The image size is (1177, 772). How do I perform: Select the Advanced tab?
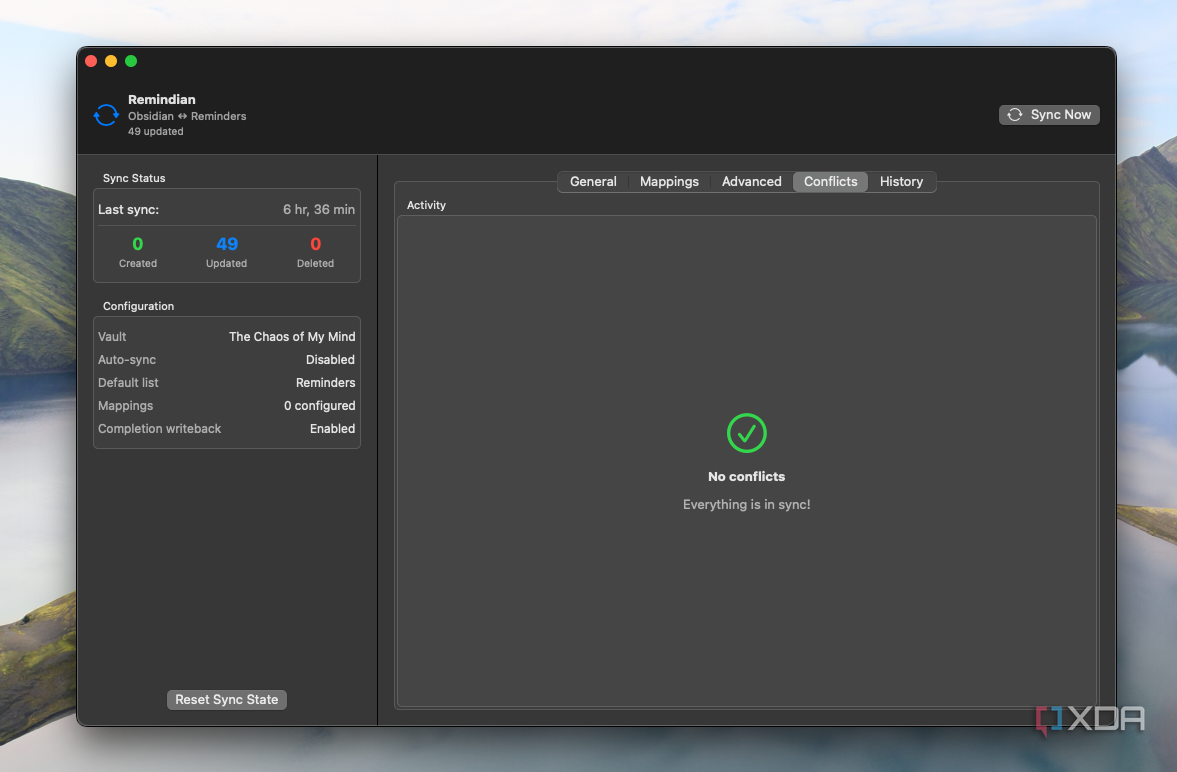(751, 181)
